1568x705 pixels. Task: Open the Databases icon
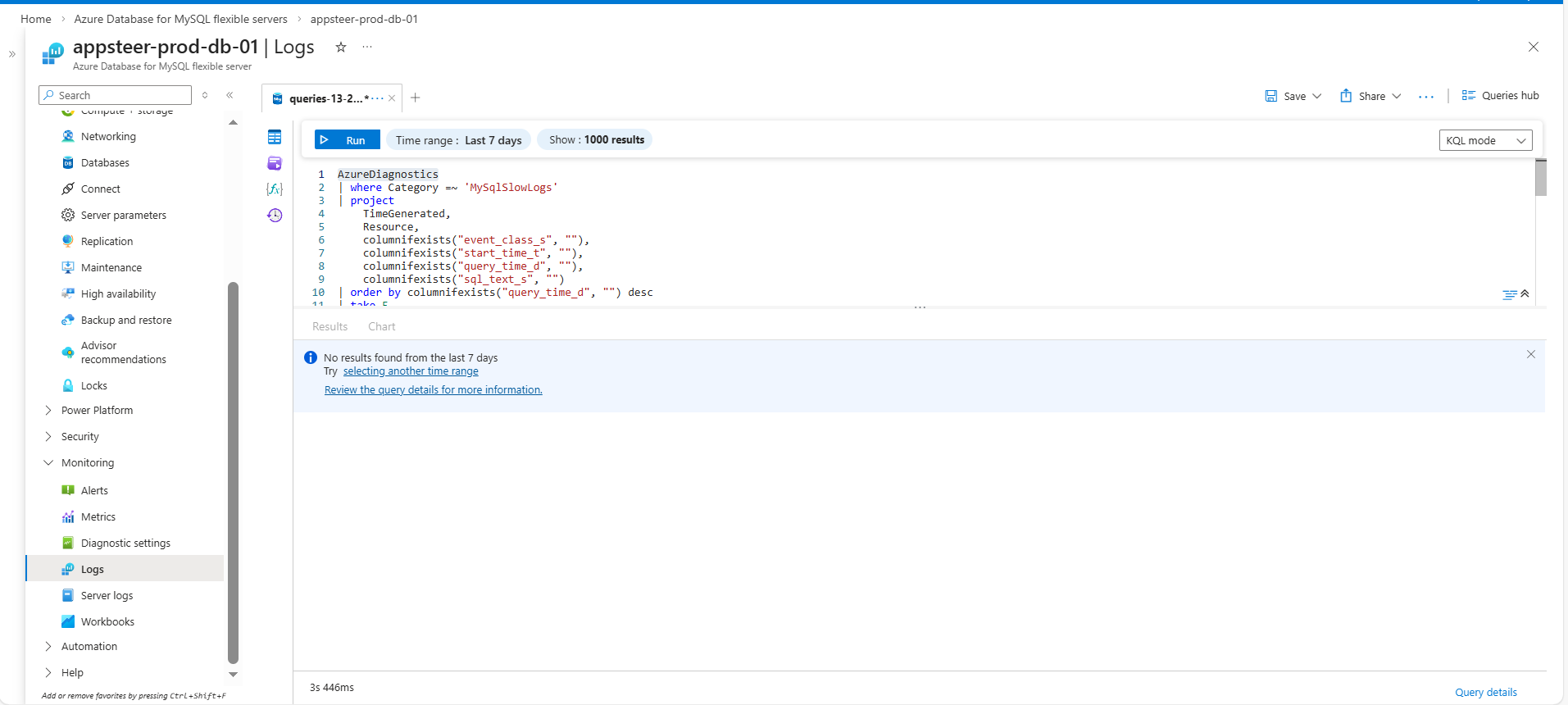coord(68,162)
